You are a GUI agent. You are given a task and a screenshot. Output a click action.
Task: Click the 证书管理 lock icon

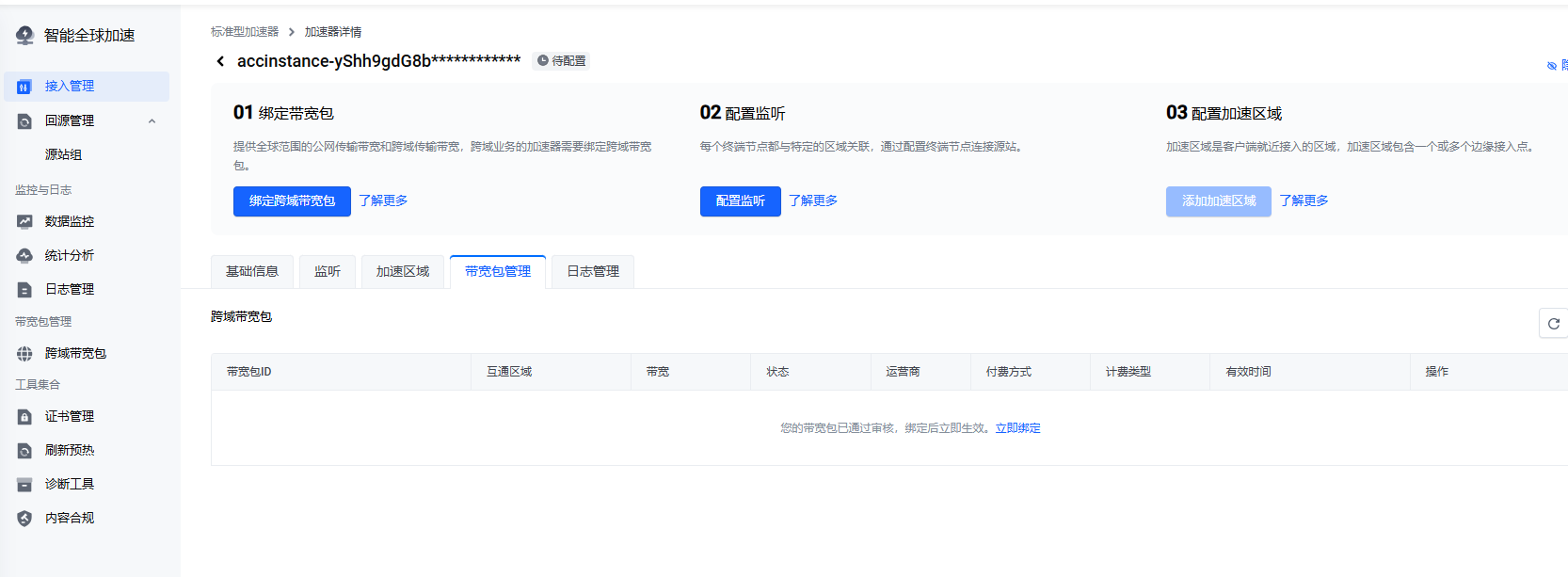click(24, 417)
